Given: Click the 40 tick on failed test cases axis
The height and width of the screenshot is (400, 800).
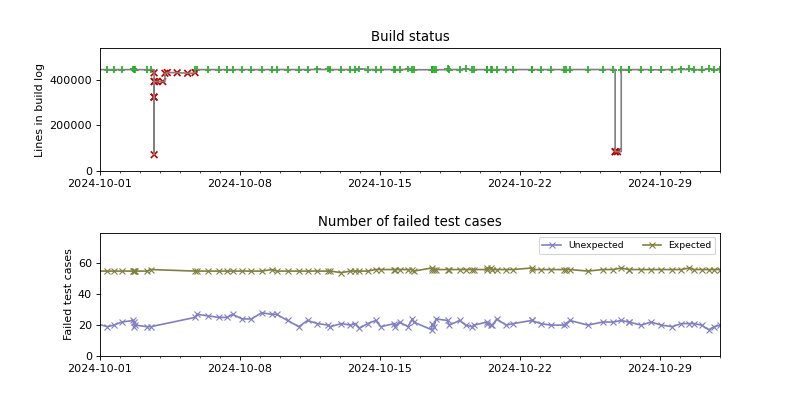Looking at the screenshot, I should click(x=86, y=295).
